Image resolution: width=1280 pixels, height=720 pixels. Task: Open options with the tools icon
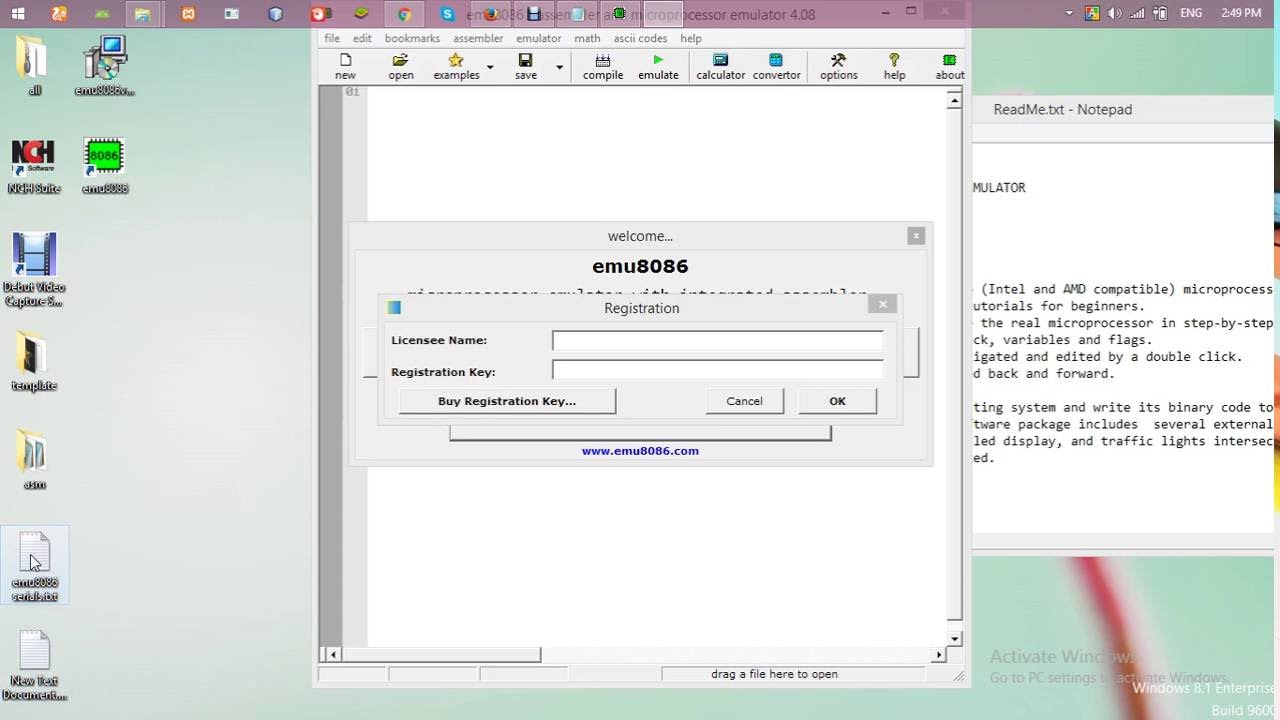[x=838, y=67]
